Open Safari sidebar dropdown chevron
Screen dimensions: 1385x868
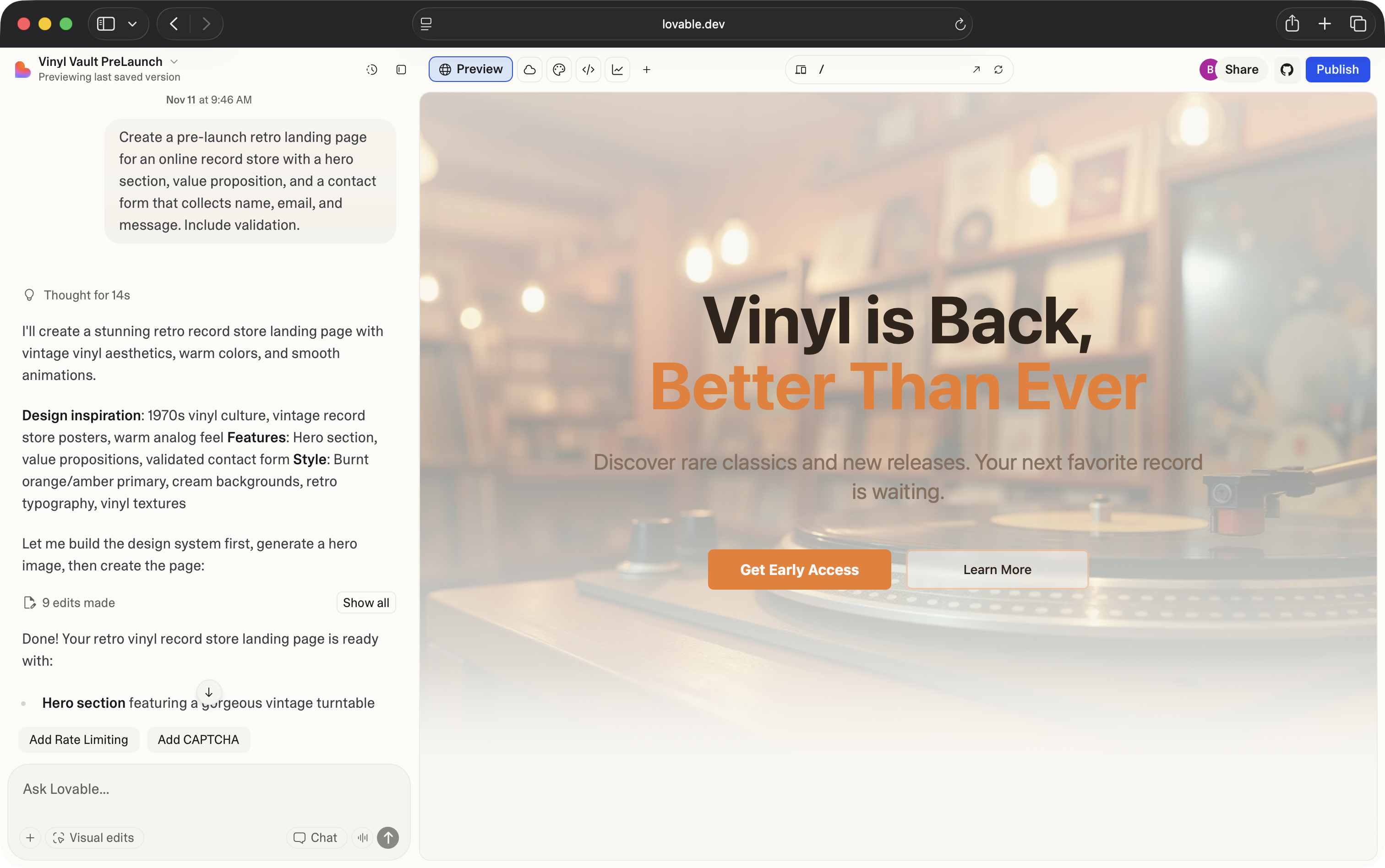coord(133,24)
